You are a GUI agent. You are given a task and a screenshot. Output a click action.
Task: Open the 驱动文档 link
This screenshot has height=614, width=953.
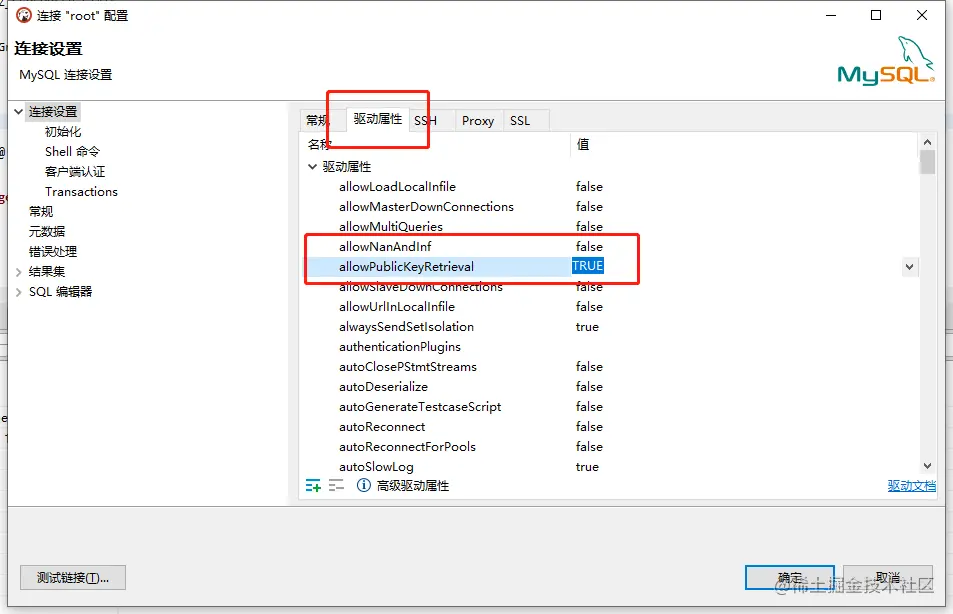911,486
